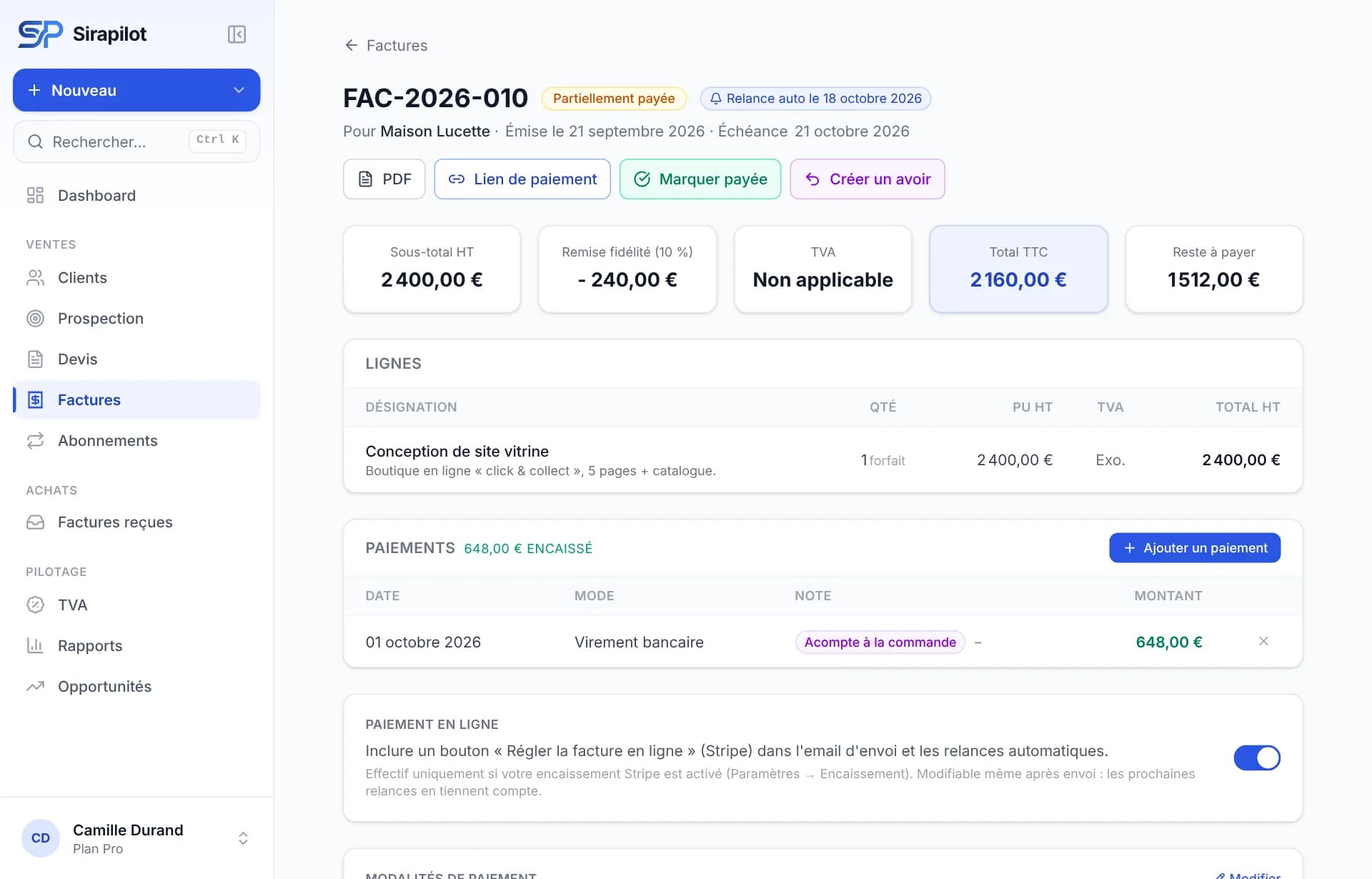Click the undo arrow icon in Créer un avoir

[x=812, y=179]
